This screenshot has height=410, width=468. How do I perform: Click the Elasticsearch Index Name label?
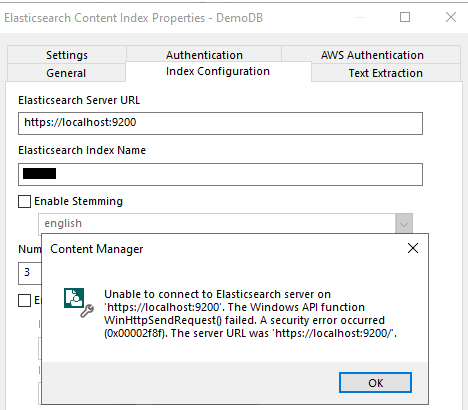(x=82, y=150)
